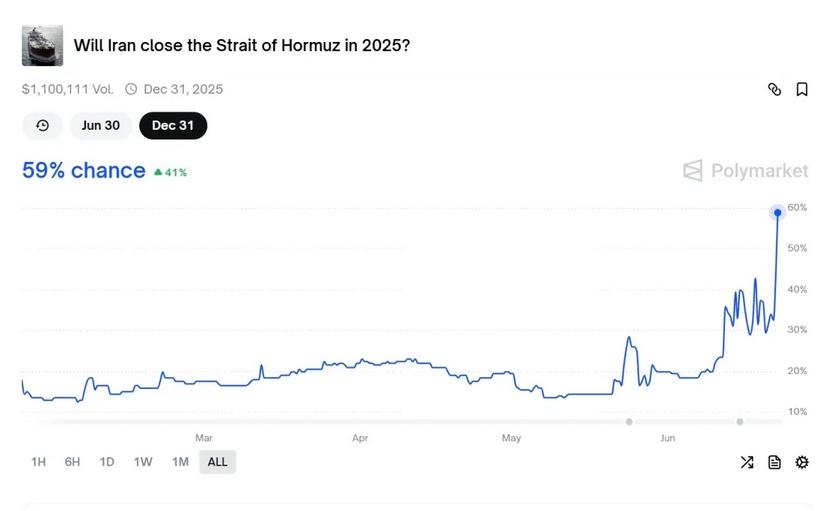The height and width of the screenshot is (511, 832).
Task: Select the Dec 31 date pill
Action: [x=173, y=126]
